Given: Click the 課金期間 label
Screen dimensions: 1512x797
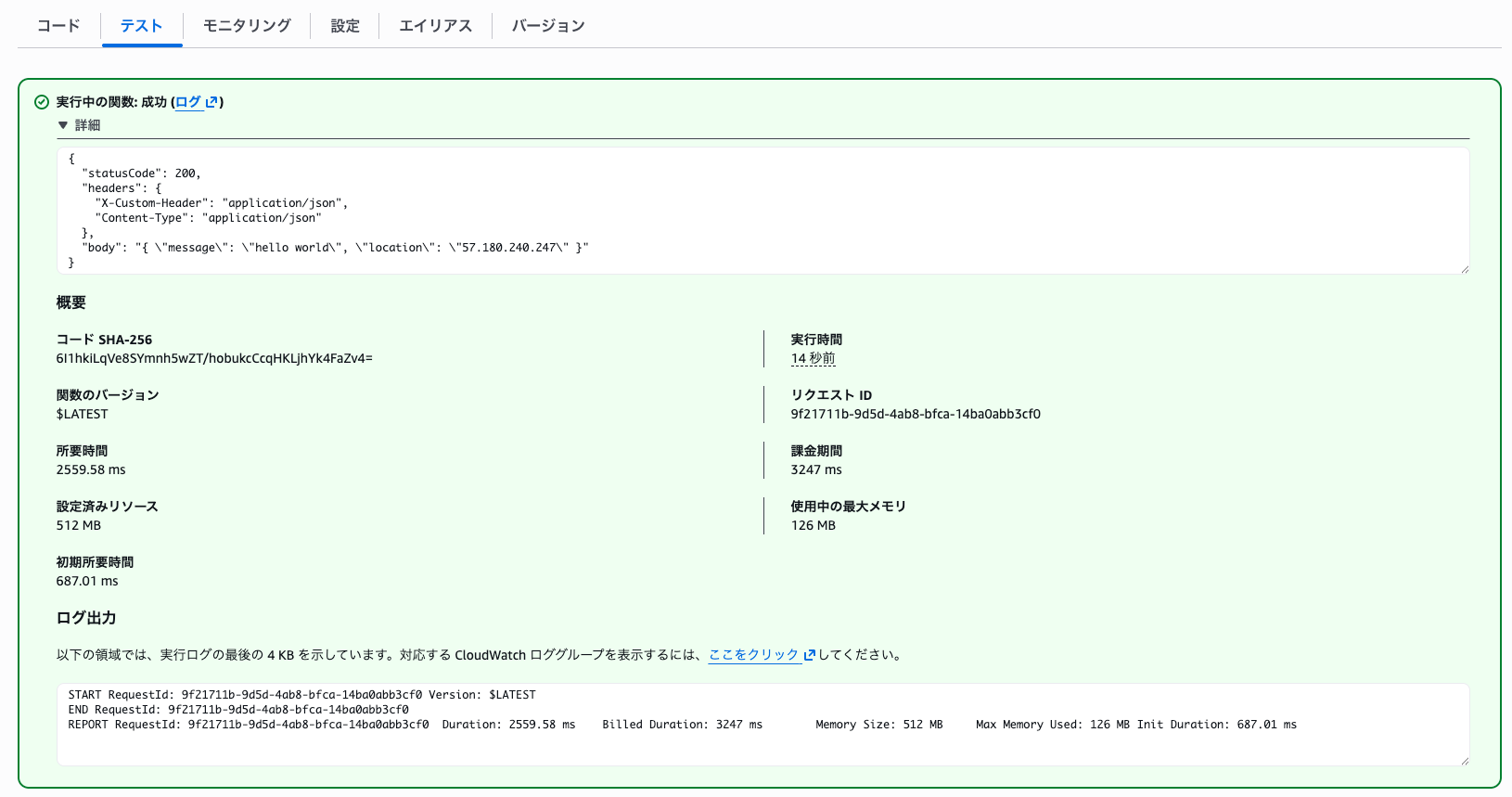Looking at the screenshot, I should pyautogui.click(x=816, y=451).
